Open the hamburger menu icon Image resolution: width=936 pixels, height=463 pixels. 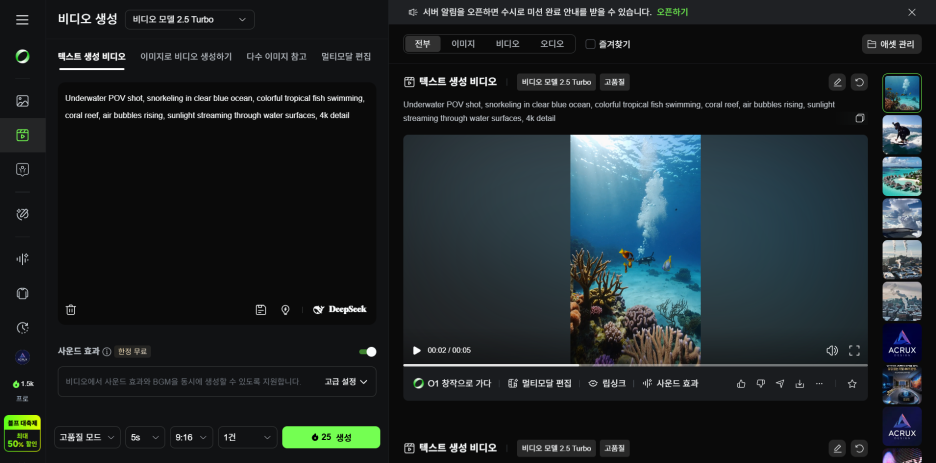click(x=22, y=20)
